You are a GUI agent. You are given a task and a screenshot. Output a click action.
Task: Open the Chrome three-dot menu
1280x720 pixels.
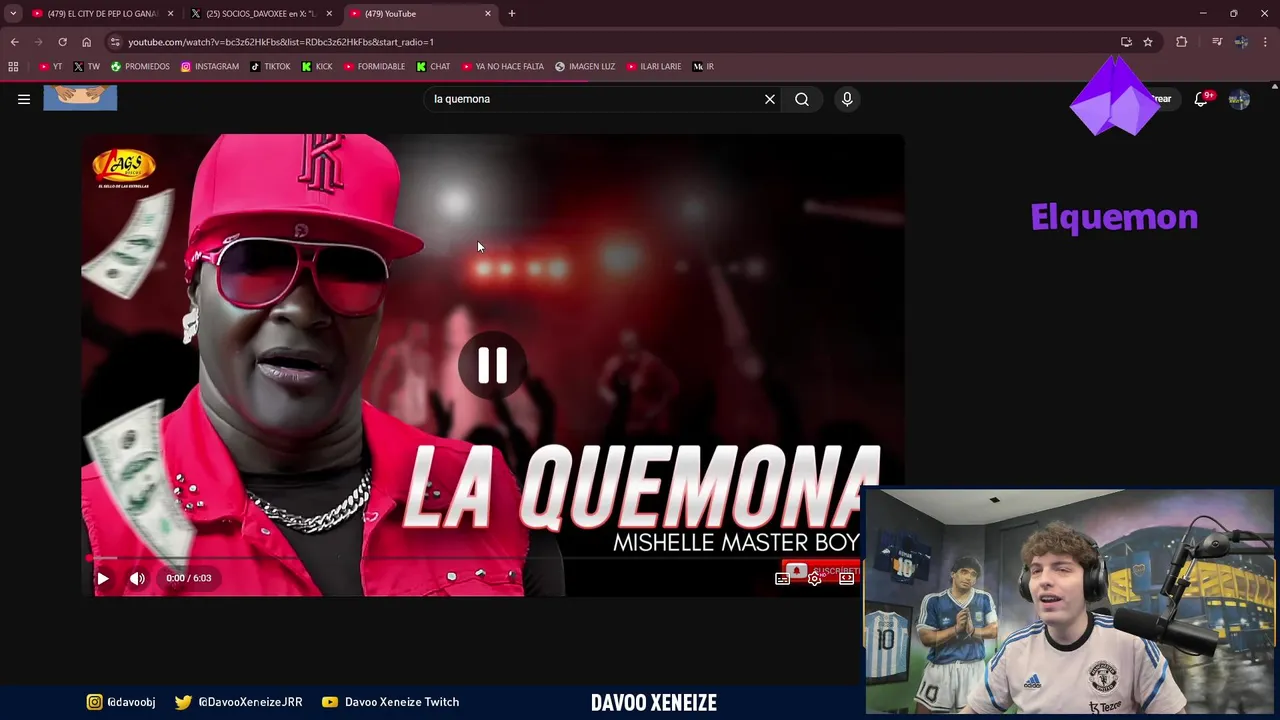[x=1266, y=42]
